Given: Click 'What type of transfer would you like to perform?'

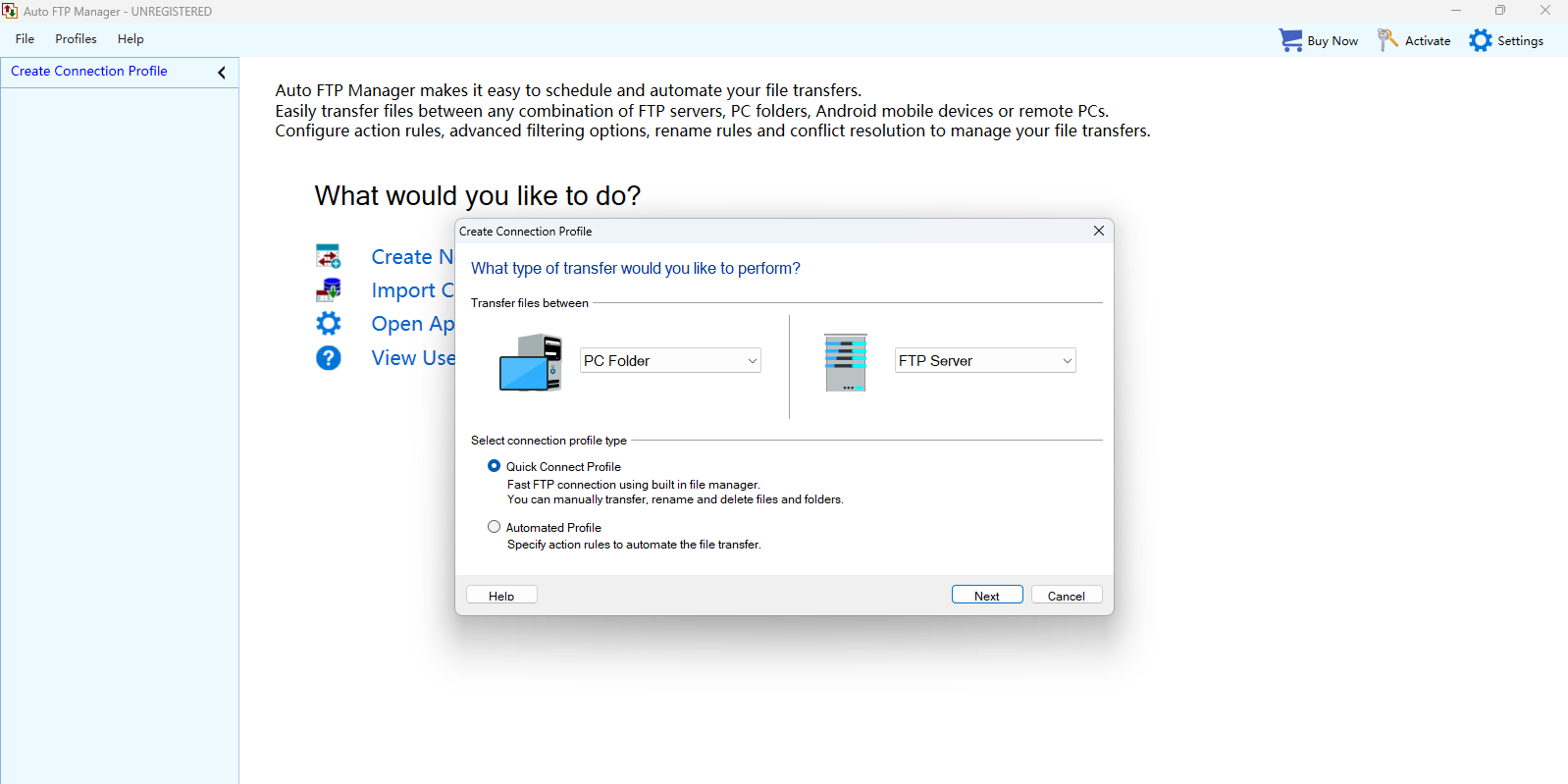Looking at the screenshot, I should [x=636, y=268].
